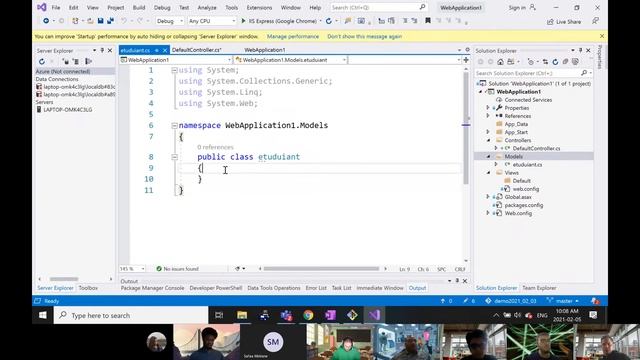Click the editor vertical scrollbar
The height and width of the screenshot is (360, 640).
(x=466, y=127)
